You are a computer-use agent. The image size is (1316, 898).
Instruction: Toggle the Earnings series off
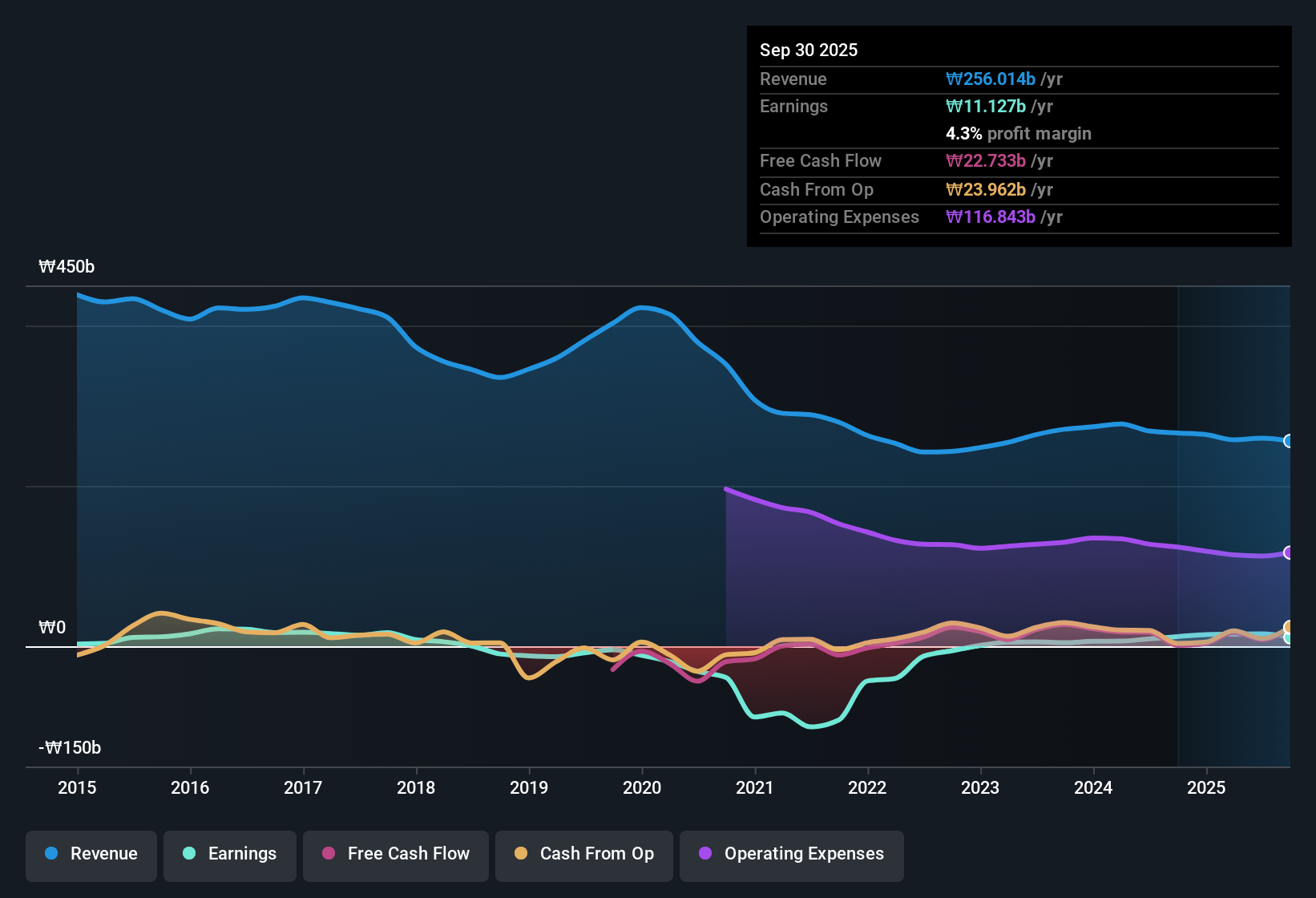pyautogui.click(x=229, y=854)
